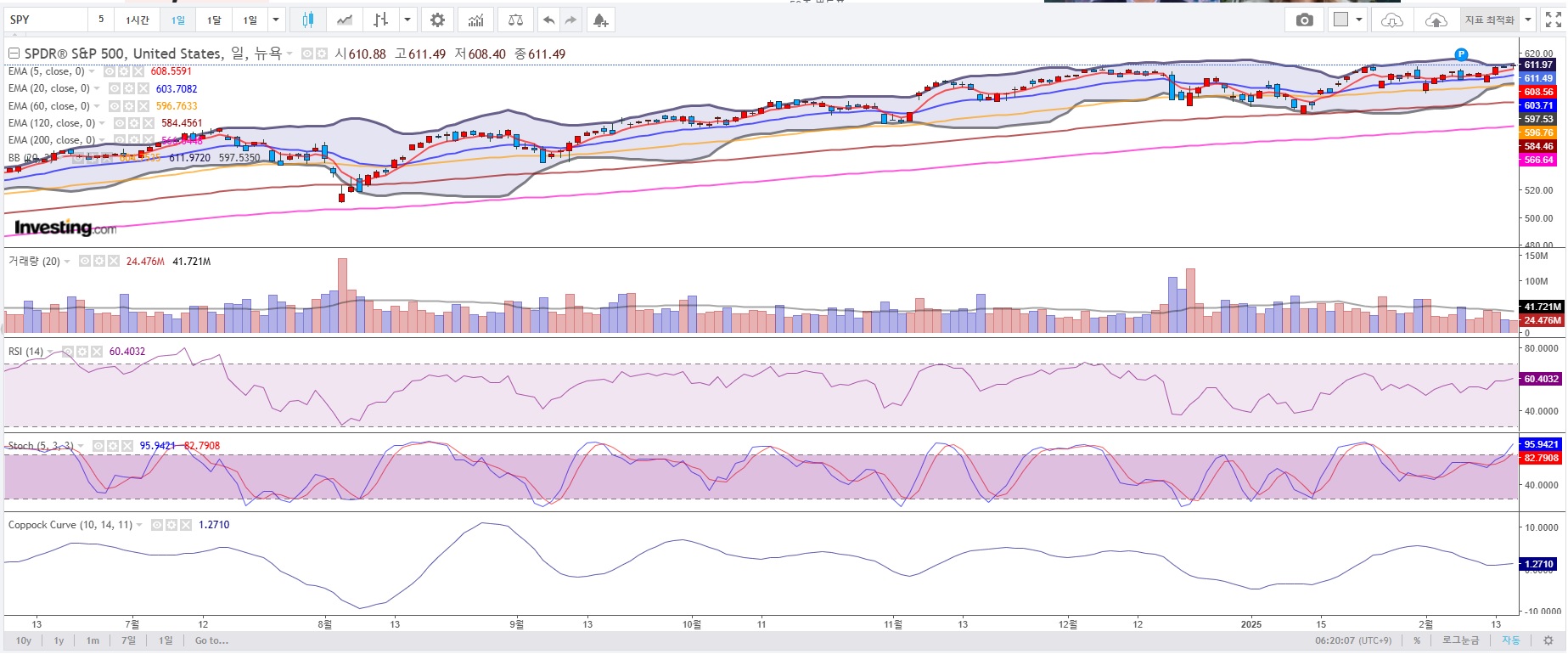
Task: Remove the EMA (5, close, 0) indicator
Action: [x=138, y=71]
